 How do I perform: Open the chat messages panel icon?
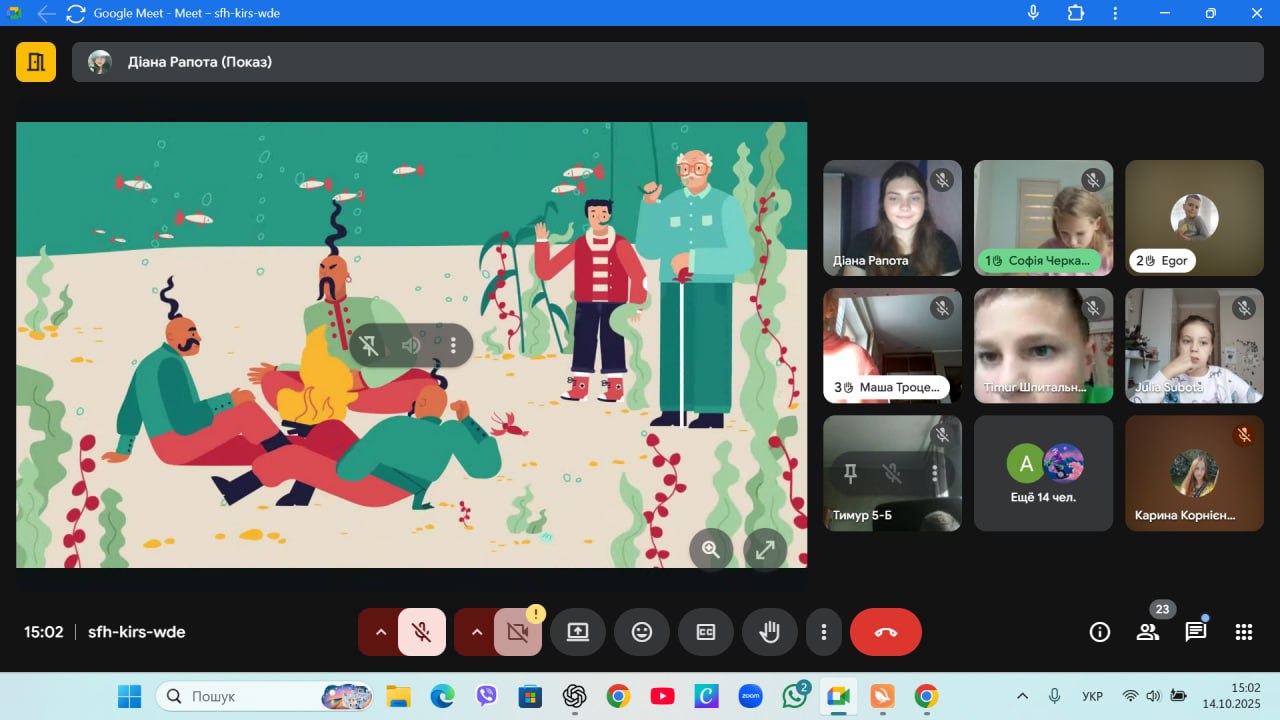coord(1195,632)
